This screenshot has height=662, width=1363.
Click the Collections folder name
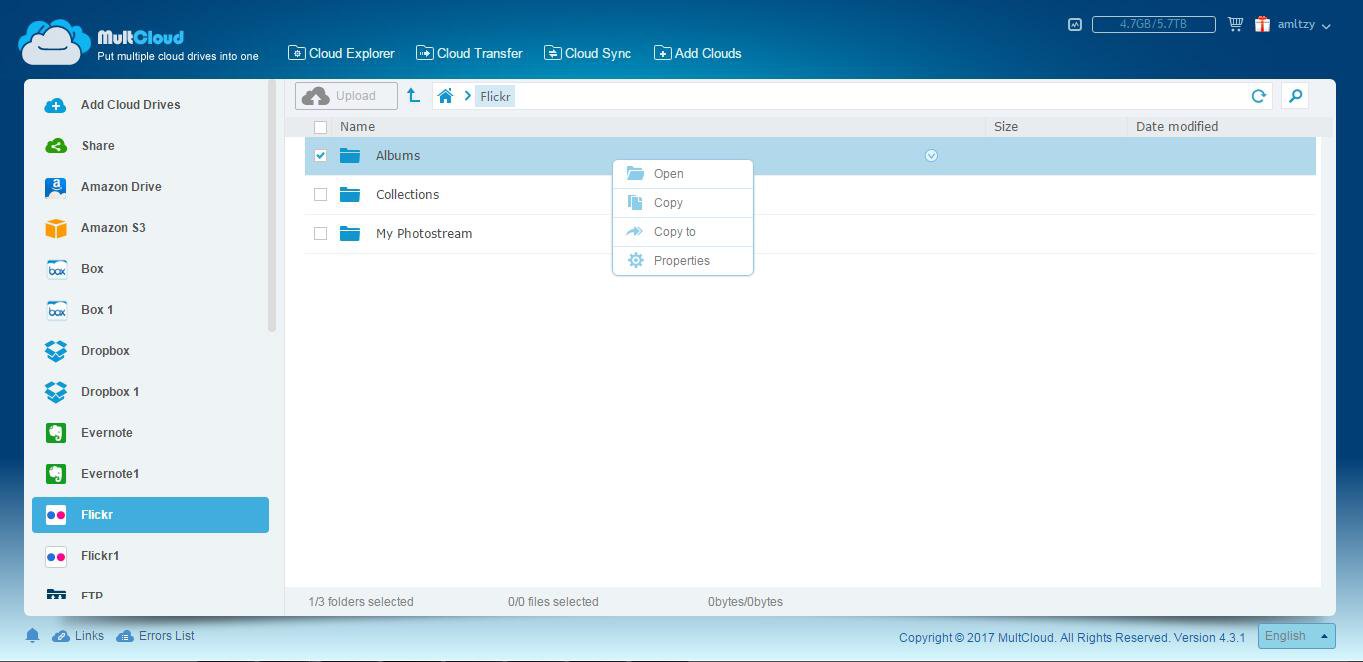[x=407, y=194]
